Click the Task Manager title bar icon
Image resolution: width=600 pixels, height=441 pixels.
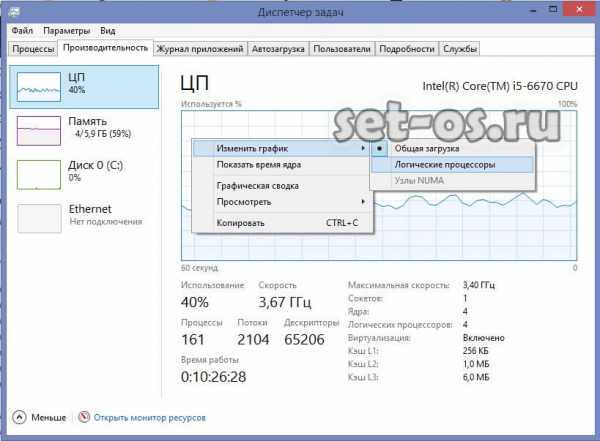coord(14,11)
